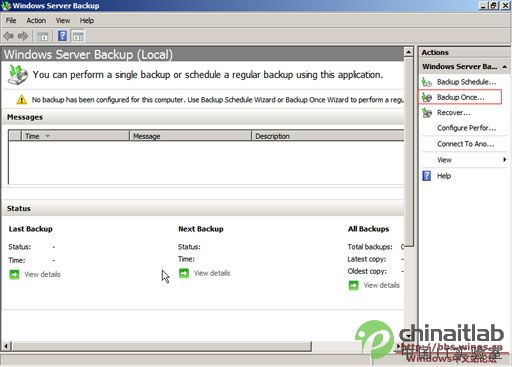Click green arrow icon under All Backups

[x=353, y=285]
